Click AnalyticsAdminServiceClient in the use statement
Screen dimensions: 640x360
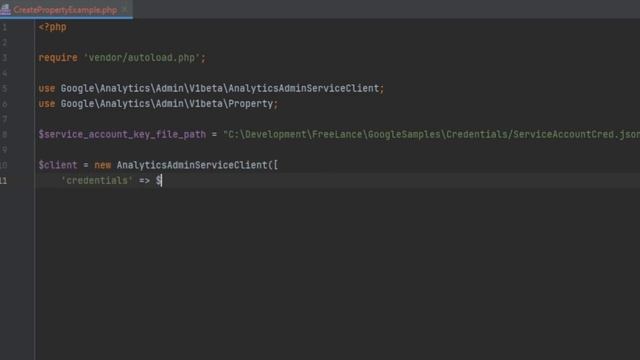[303, 89]
